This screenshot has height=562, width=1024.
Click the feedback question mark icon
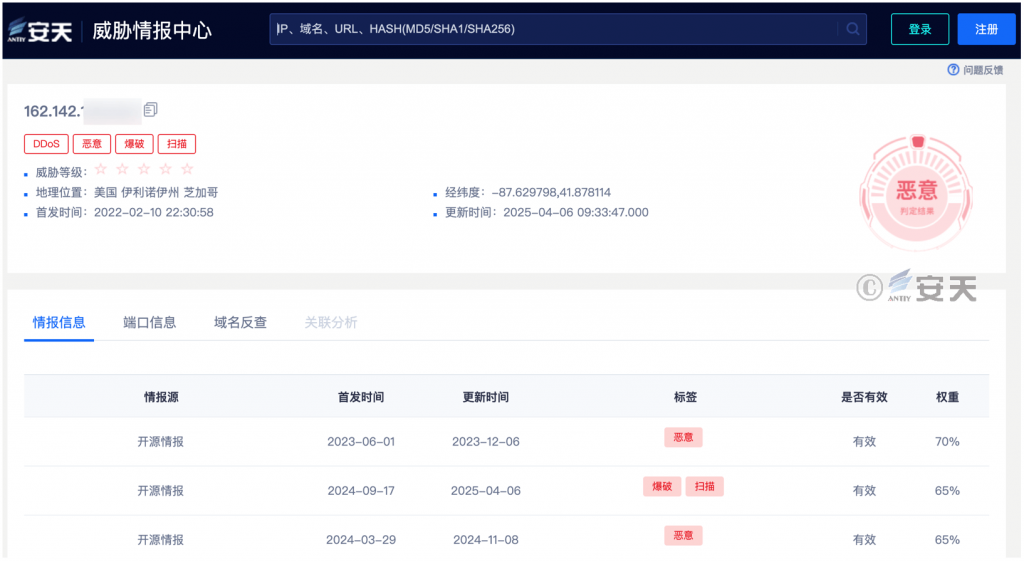click(x=953, y=70)
